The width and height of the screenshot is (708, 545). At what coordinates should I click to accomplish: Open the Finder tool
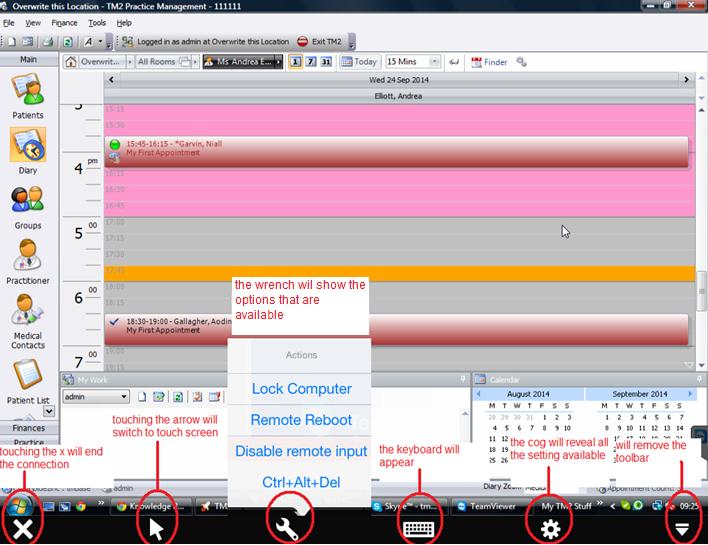click(489, 62)
